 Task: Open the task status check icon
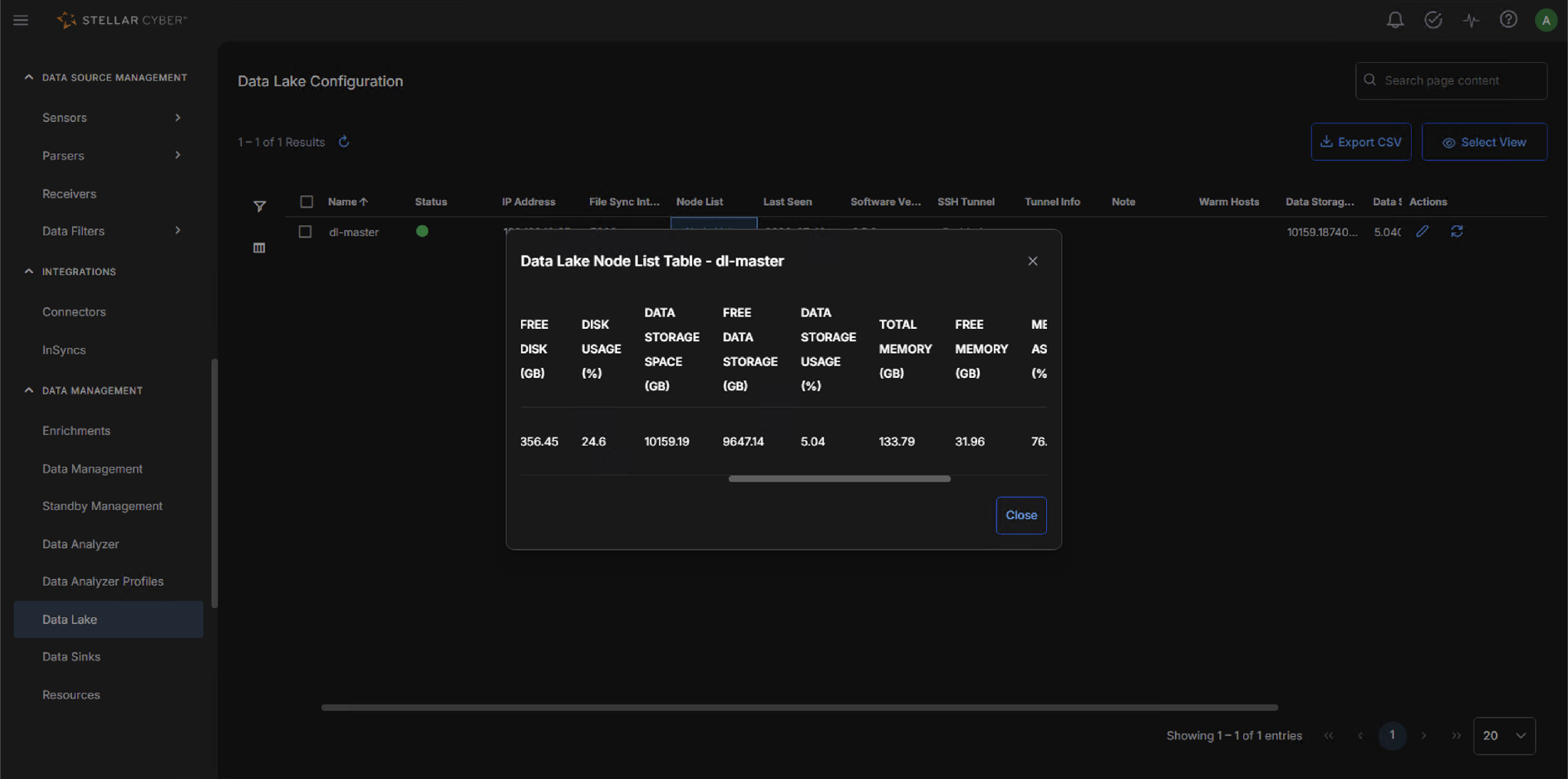(1433, 20)
